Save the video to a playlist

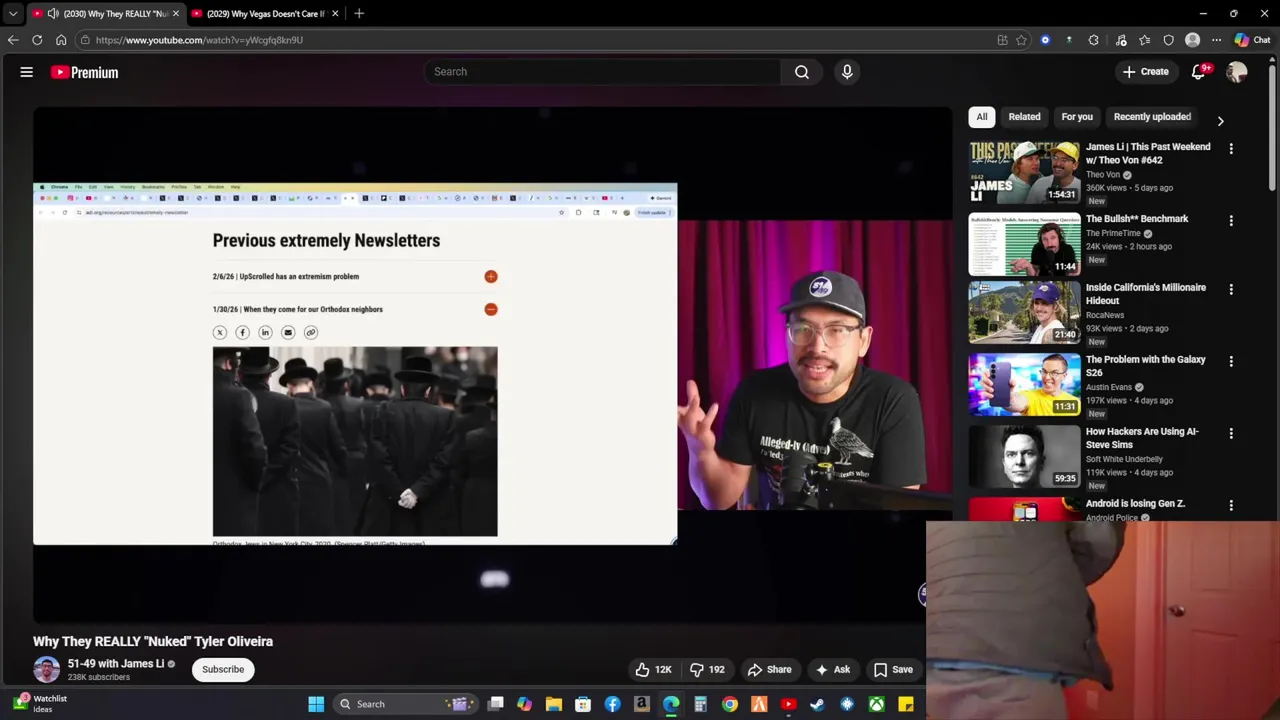tap(892, 670)
